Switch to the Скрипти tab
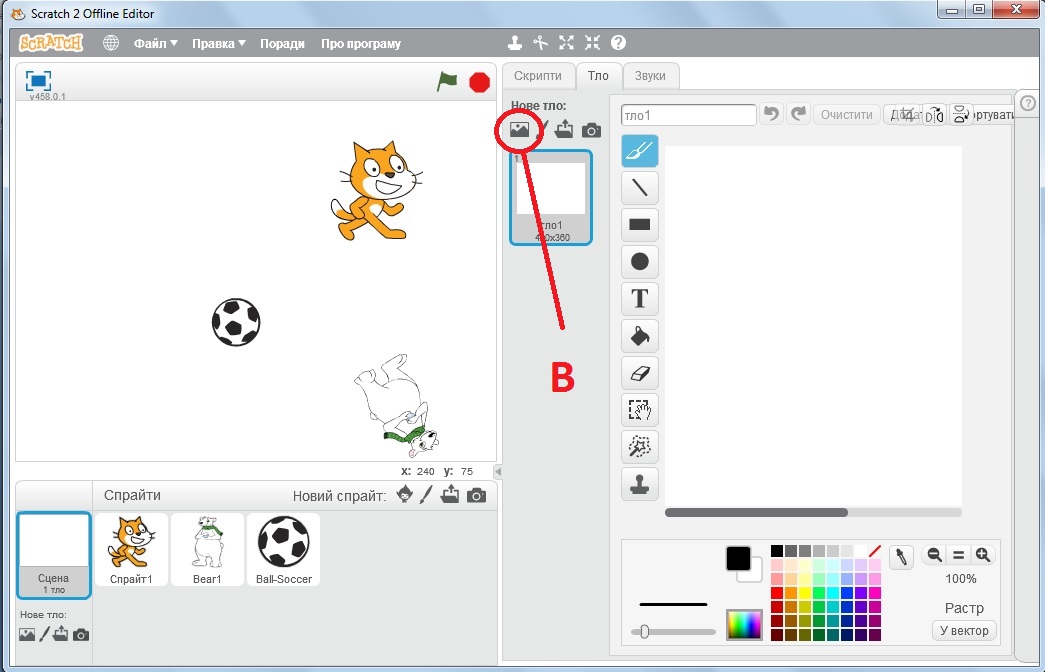Viewport: 1045px width, 672px height. point(538,76)
